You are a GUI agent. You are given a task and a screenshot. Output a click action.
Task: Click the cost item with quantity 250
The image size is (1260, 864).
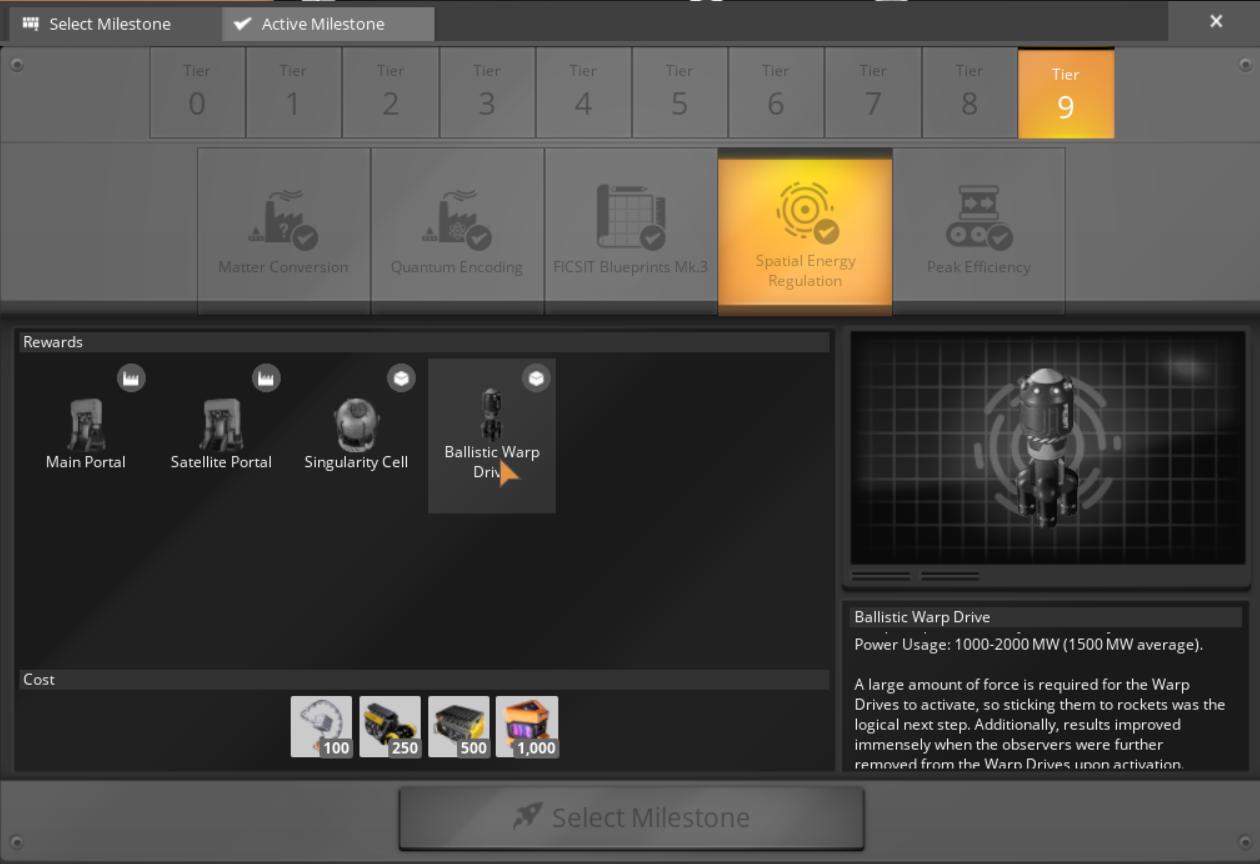pos(390,726)
